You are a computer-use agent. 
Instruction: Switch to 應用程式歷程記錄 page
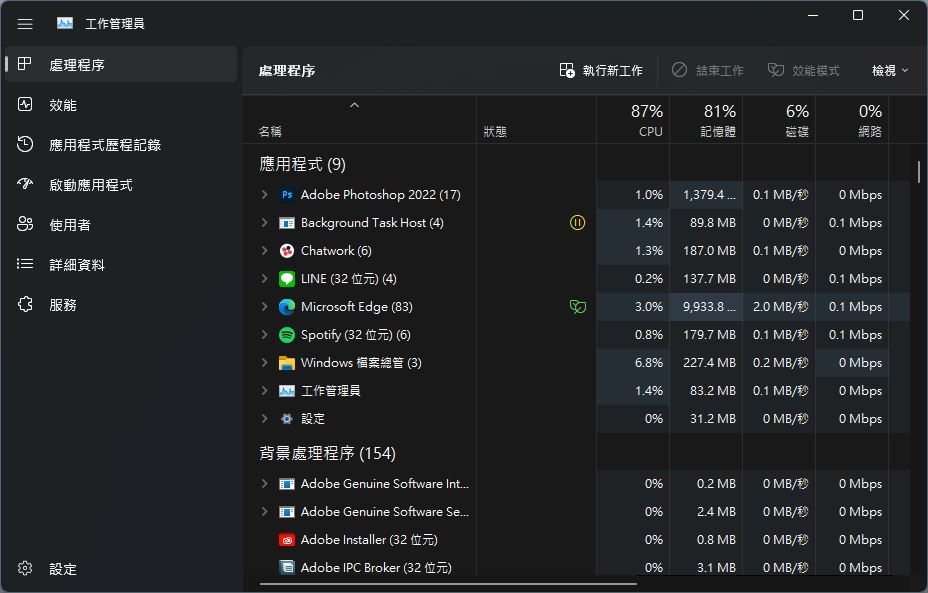click(121, 144)
